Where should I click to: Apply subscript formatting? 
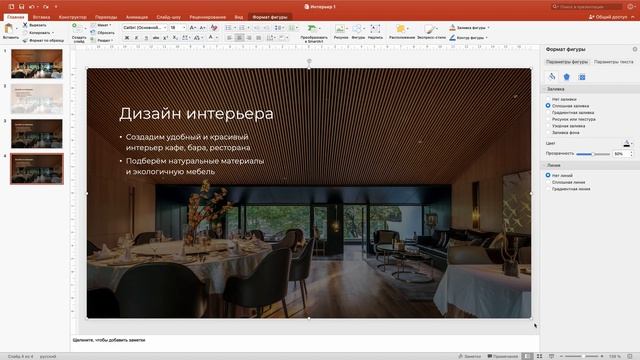175,38
